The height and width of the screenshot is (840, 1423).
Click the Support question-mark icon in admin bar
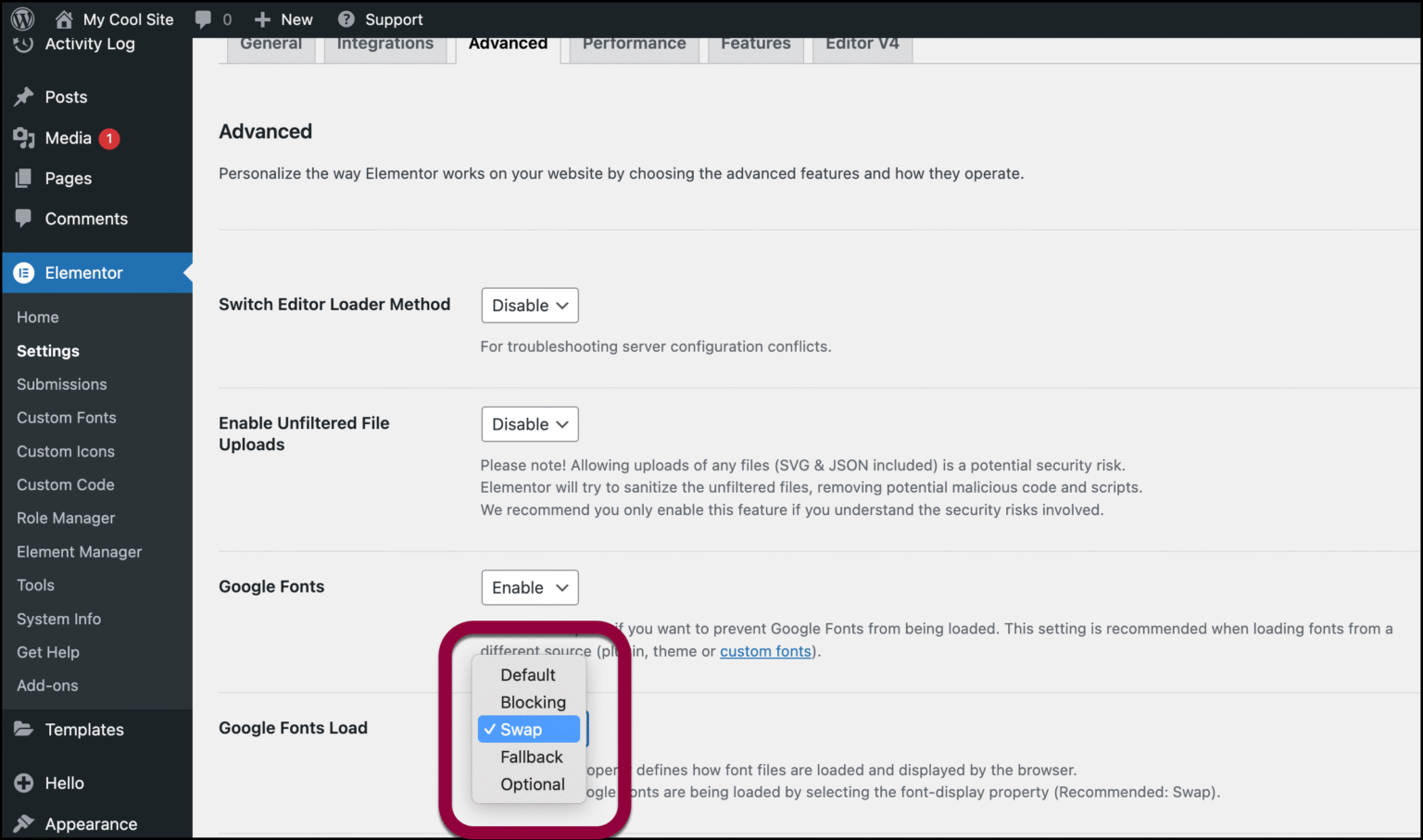tap(346, 19)
